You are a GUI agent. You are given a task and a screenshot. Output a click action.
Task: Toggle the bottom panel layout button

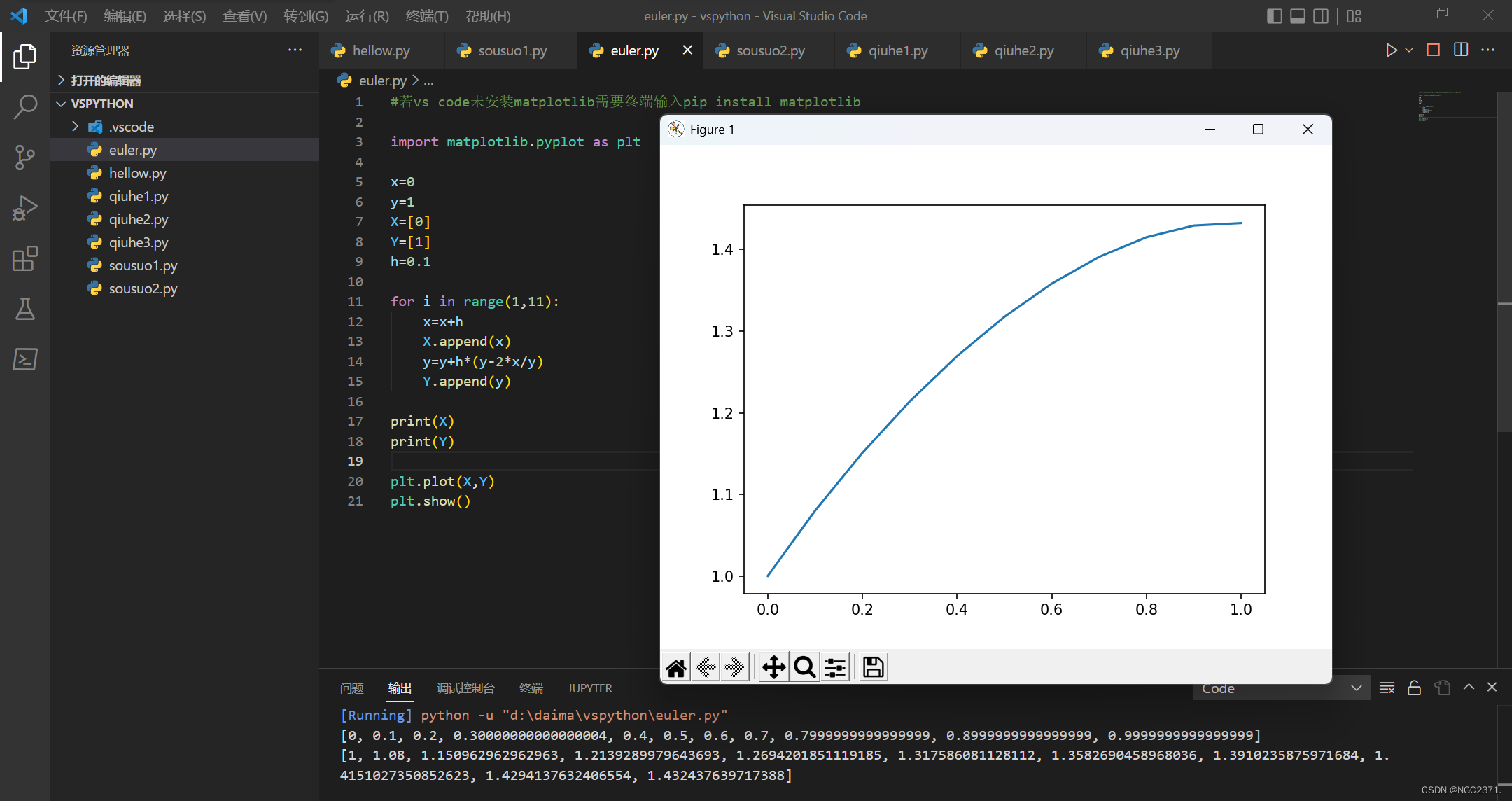(1297, 16)
